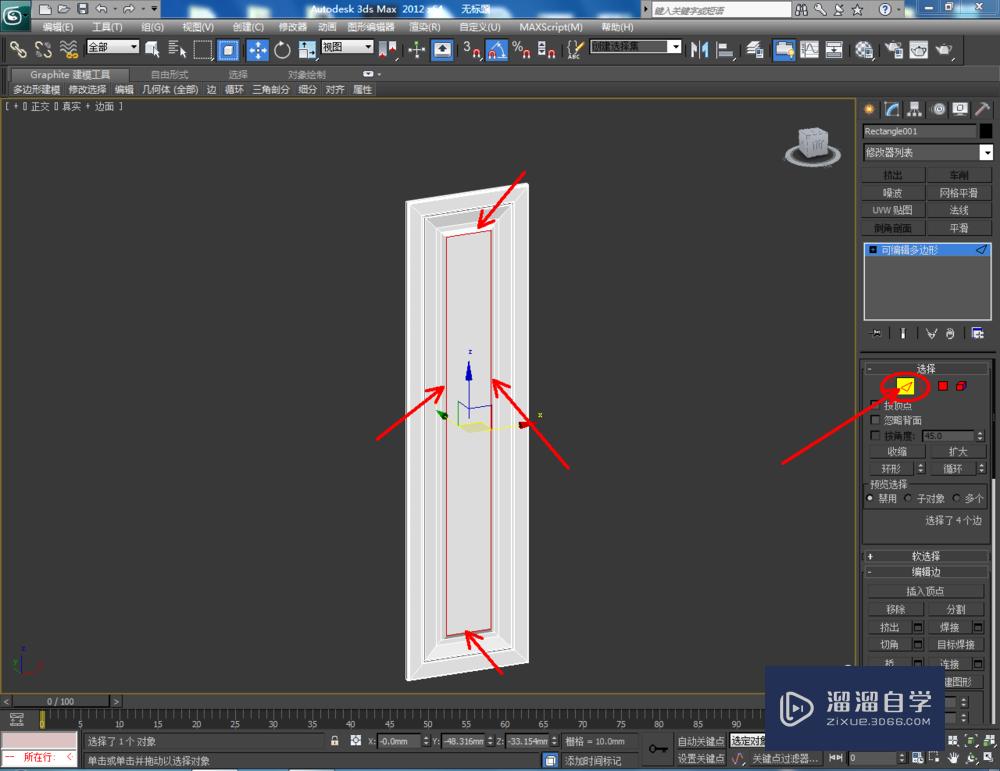The image size is (1000, 771).
Task: Click the Align tool icon
Action: tap(725, 49)
